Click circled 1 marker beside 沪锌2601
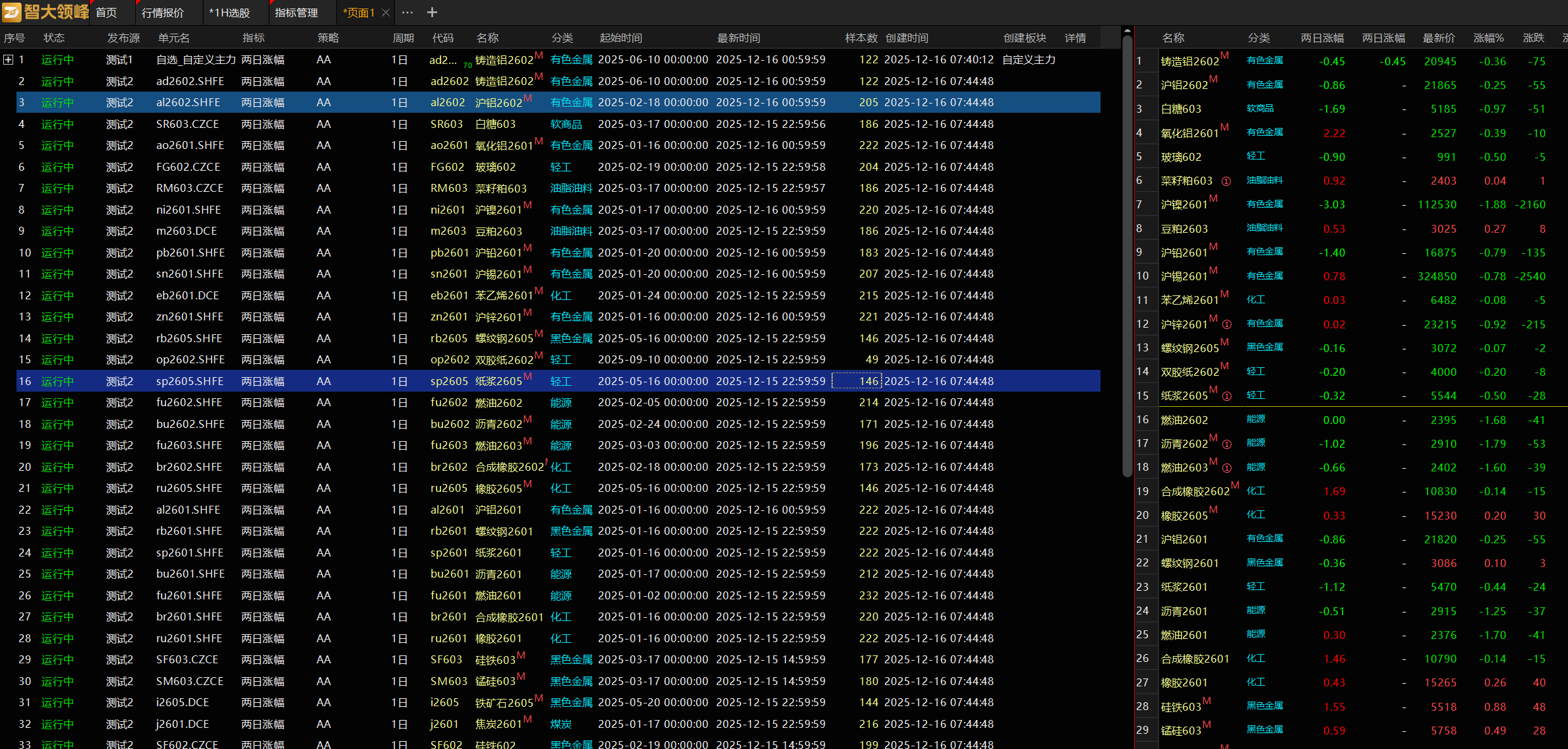Viewport: 1568px width, 749px height. [1226, 324]
